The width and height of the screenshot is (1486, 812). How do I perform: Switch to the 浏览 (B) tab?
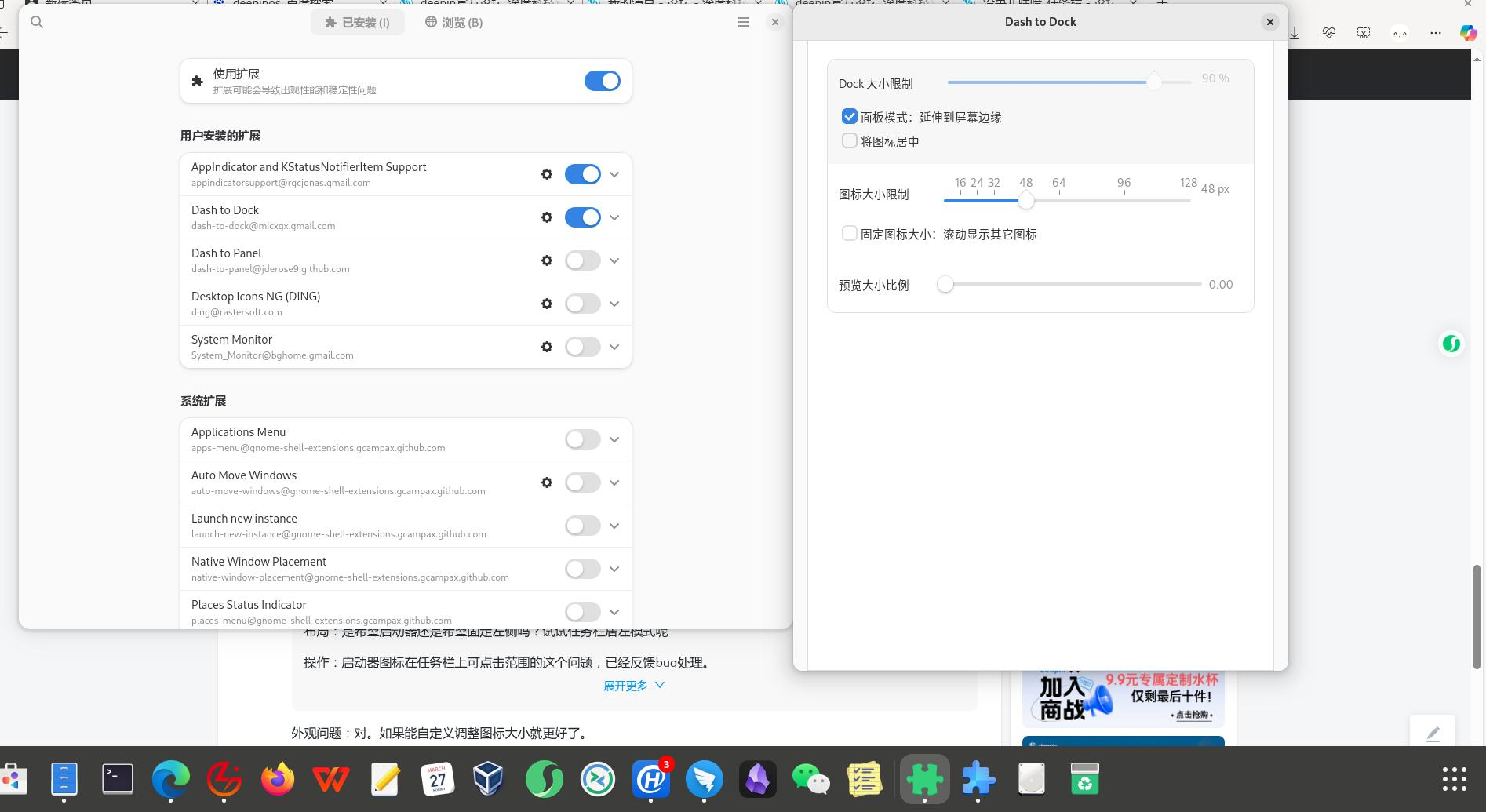pos(454,22)
